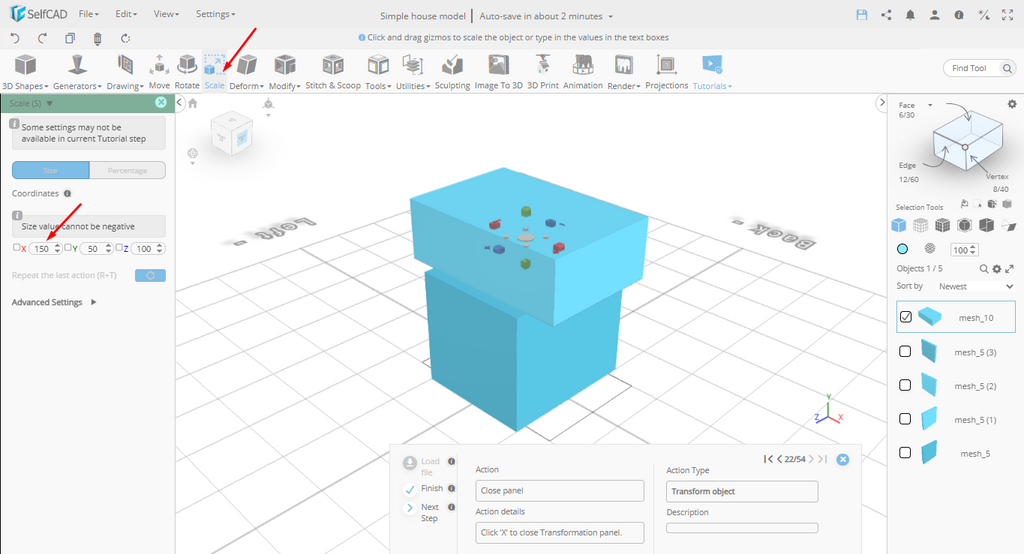Open the notifications bell
The image size is (1024, 554).
pyautogui.click(x=910, y=15)
